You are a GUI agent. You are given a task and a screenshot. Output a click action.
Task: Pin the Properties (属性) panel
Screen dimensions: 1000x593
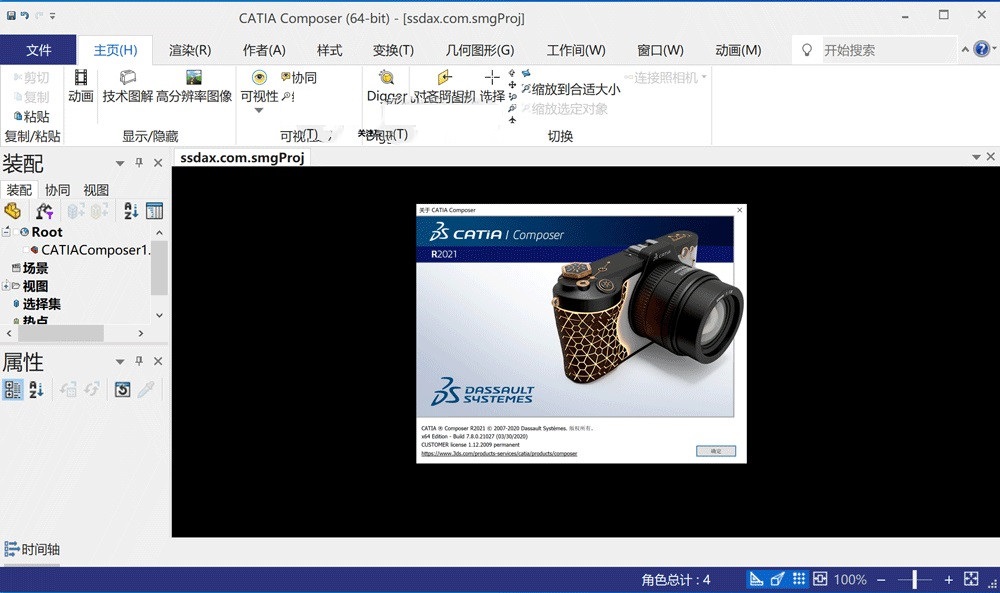point(139,362)
